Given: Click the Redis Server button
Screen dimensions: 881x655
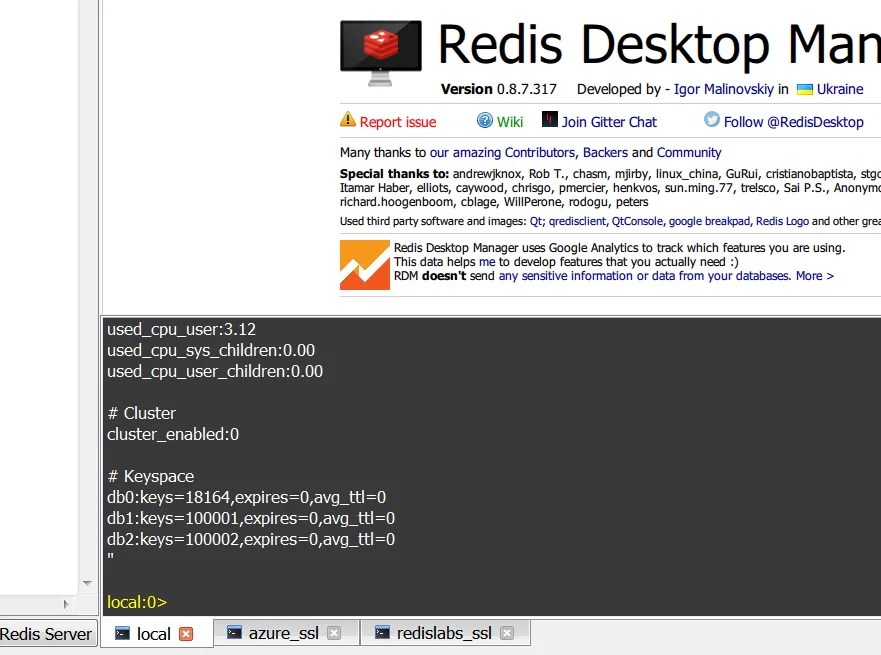Looking at the screenshot, I should coord(48,634).
